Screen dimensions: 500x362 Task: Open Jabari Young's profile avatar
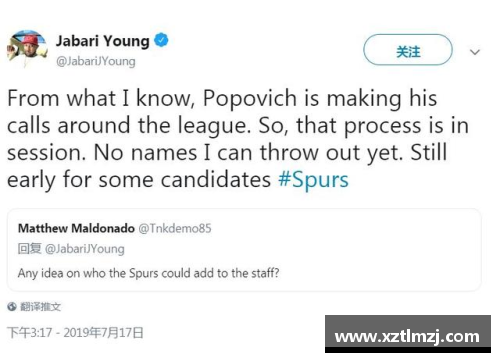[x=27, y=48]
